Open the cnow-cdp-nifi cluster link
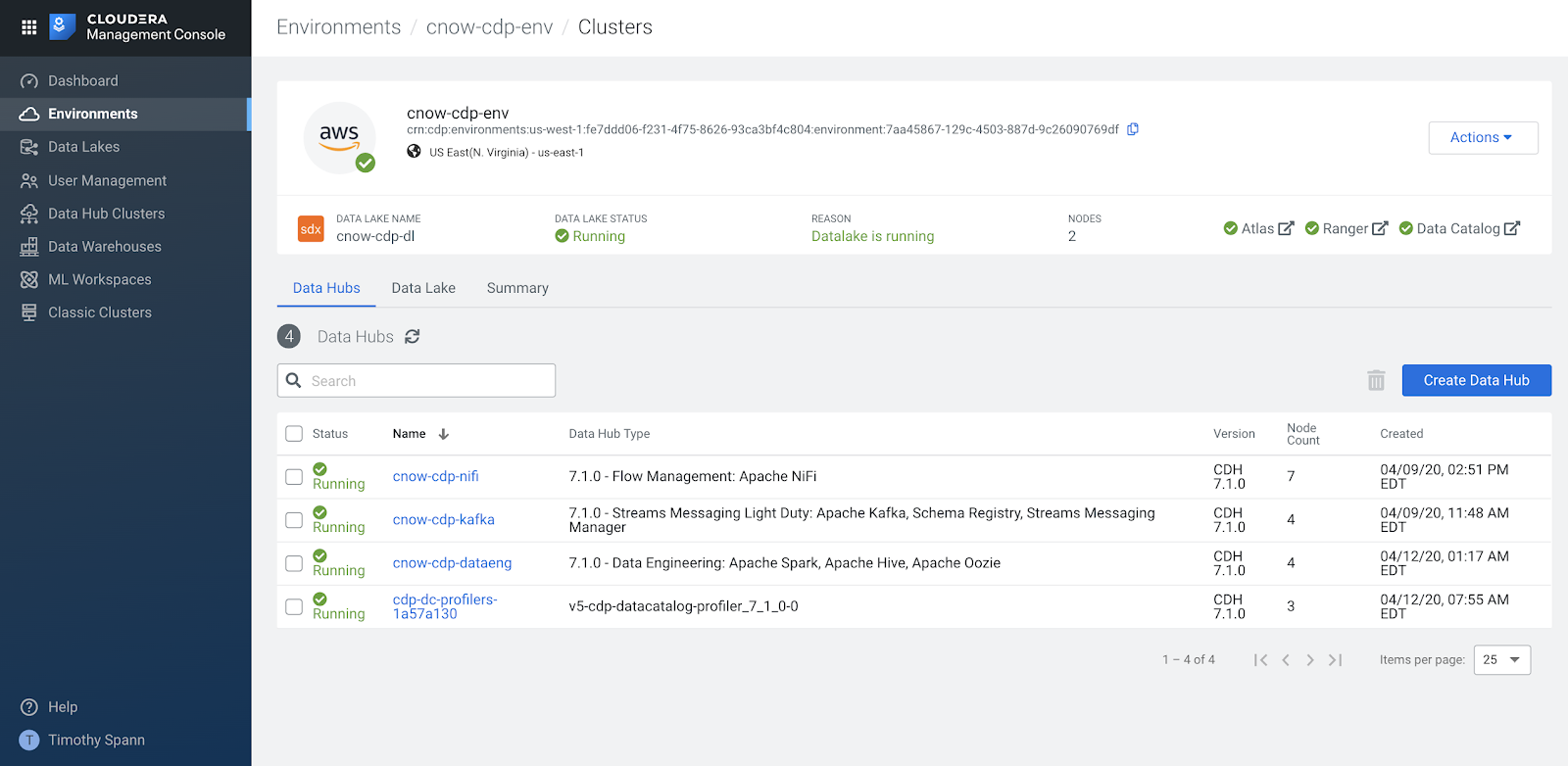 point(436,476)
